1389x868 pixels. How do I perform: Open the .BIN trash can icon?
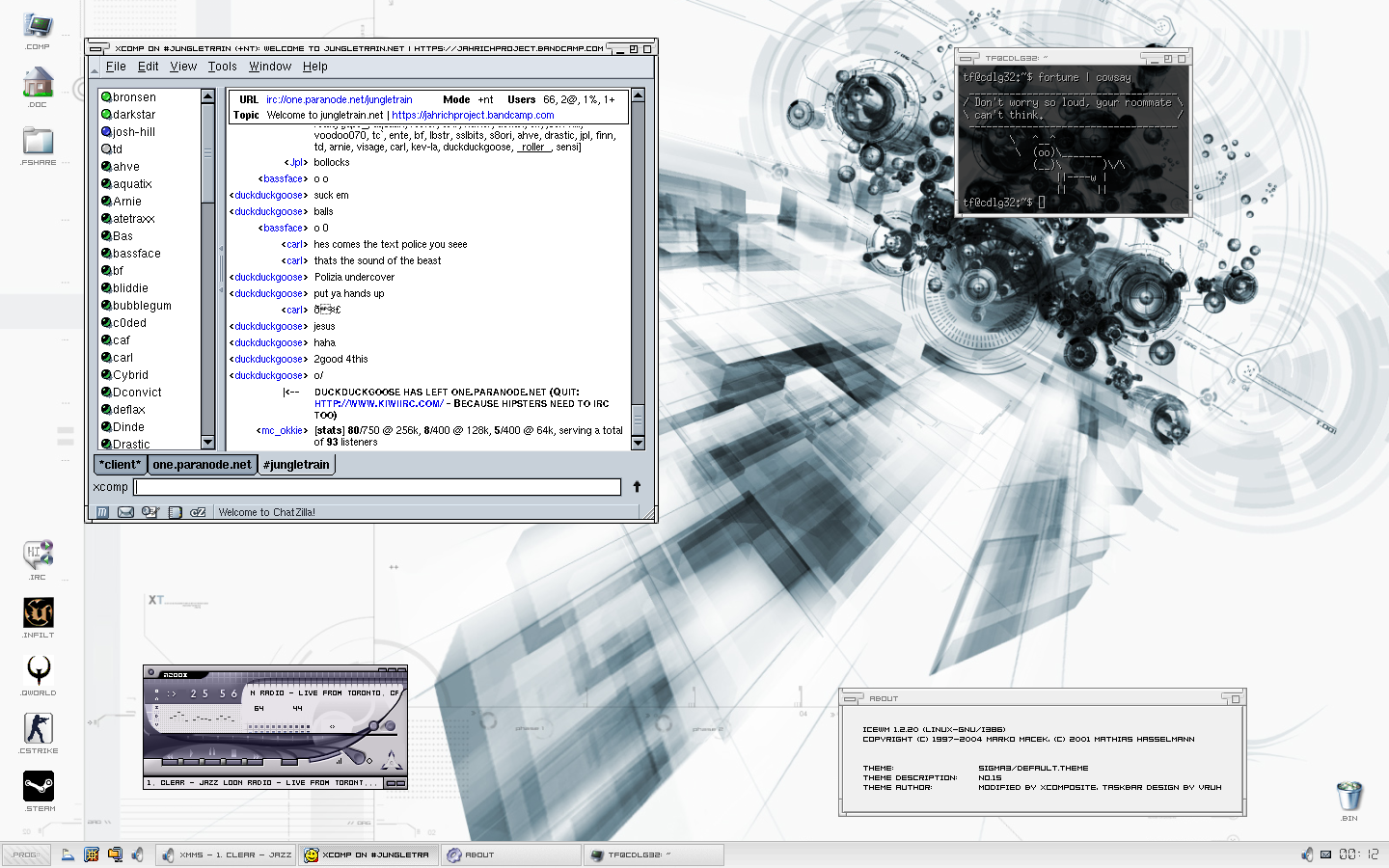click(1348, 797)
